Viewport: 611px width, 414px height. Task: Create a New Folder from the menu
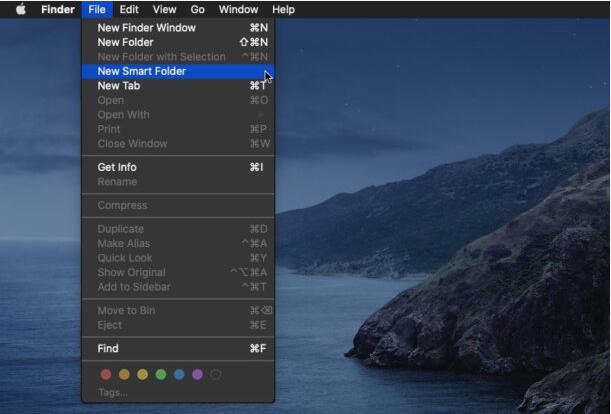[125, 42]
